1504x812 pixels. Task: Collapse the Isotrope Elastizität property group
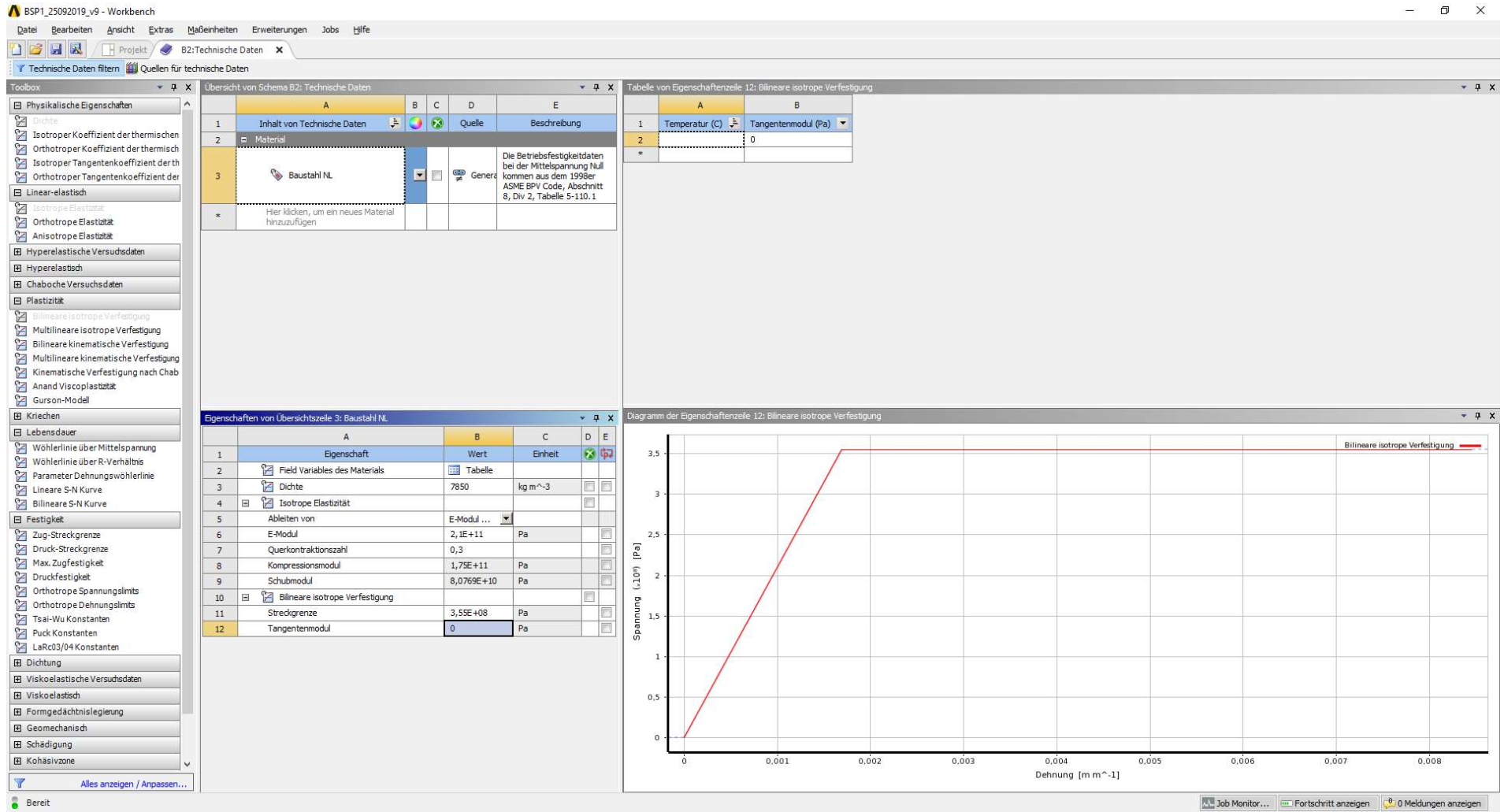coord(245,503)
